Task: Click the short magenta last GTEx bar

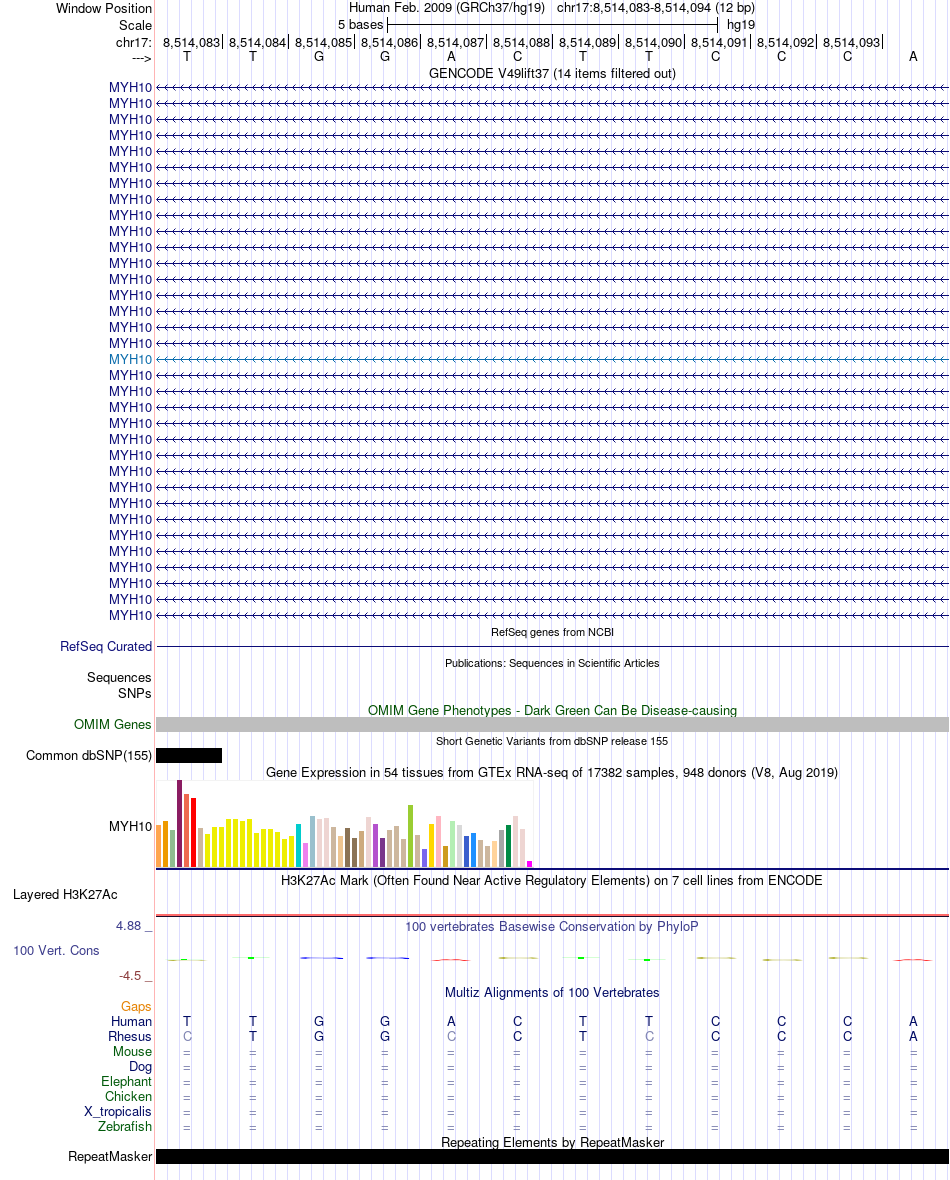Action: (x=529, y=864)
